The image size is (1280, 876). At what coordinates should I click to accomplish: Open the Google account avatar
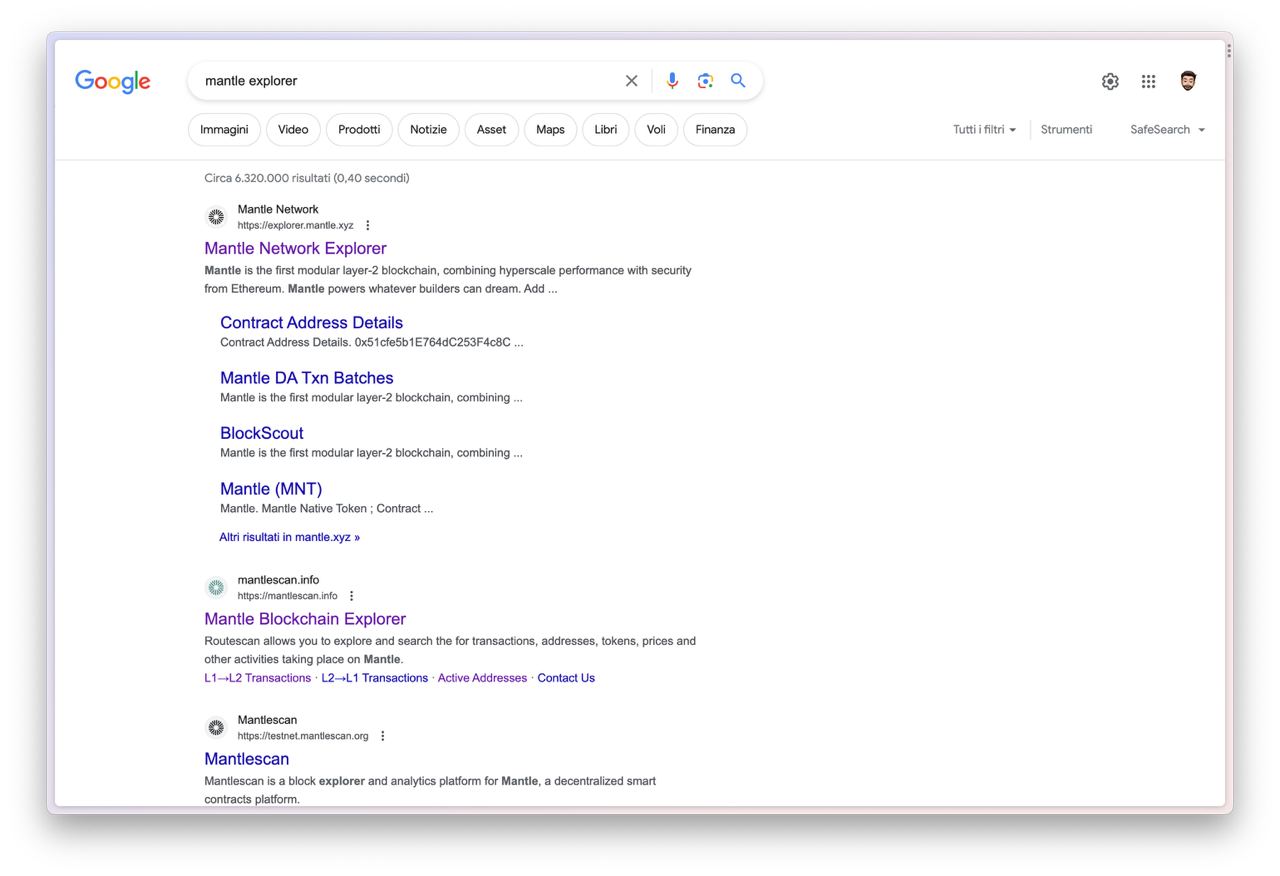[x=1188, y=81]
